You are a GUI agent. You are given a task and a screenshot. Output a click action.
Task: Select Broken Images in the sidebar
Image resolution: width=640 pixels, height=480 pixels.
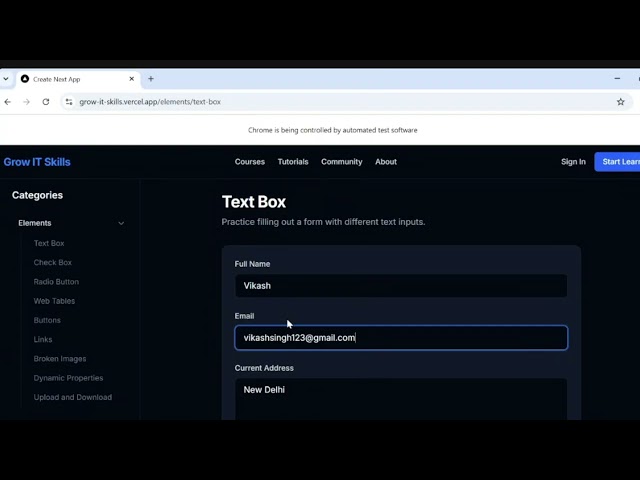pos(60,359)
